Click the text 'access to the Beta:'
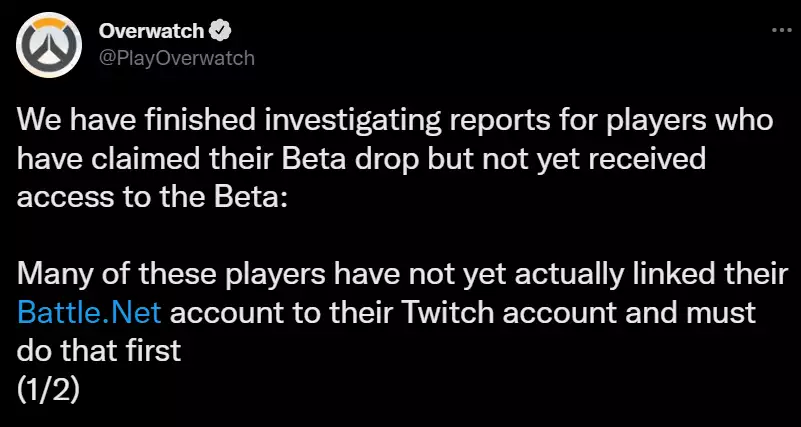The width and height of the screenshot is (801, 427). click(x=152, y=195)
